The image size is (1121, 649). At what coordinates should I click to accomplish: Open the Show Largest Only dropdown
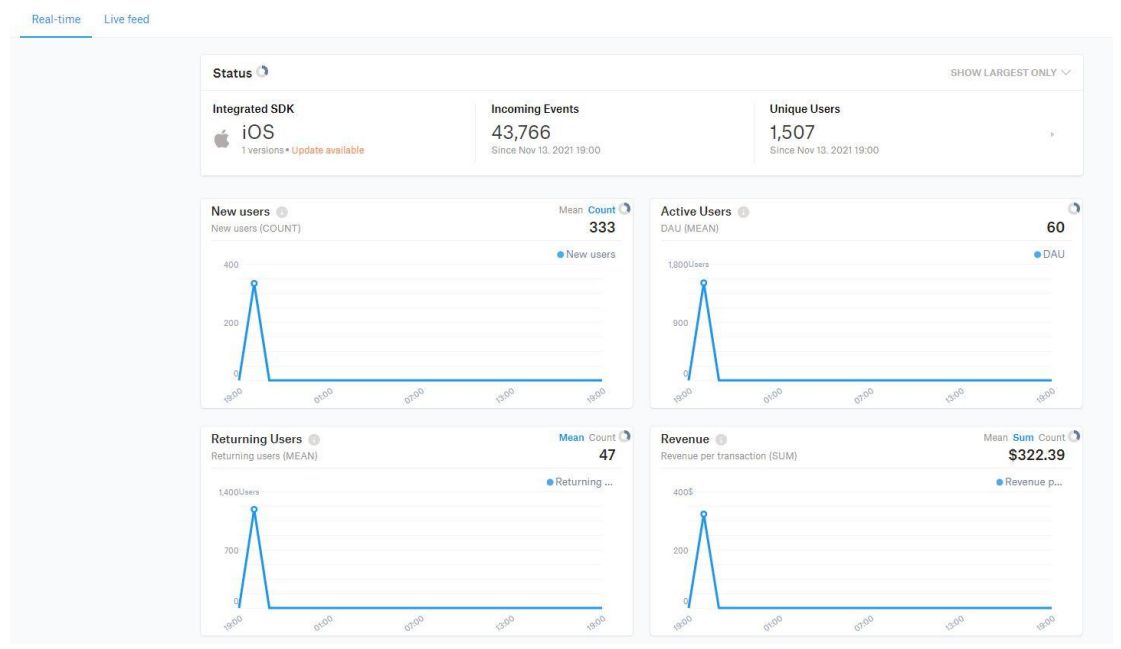pos(1010,73)
